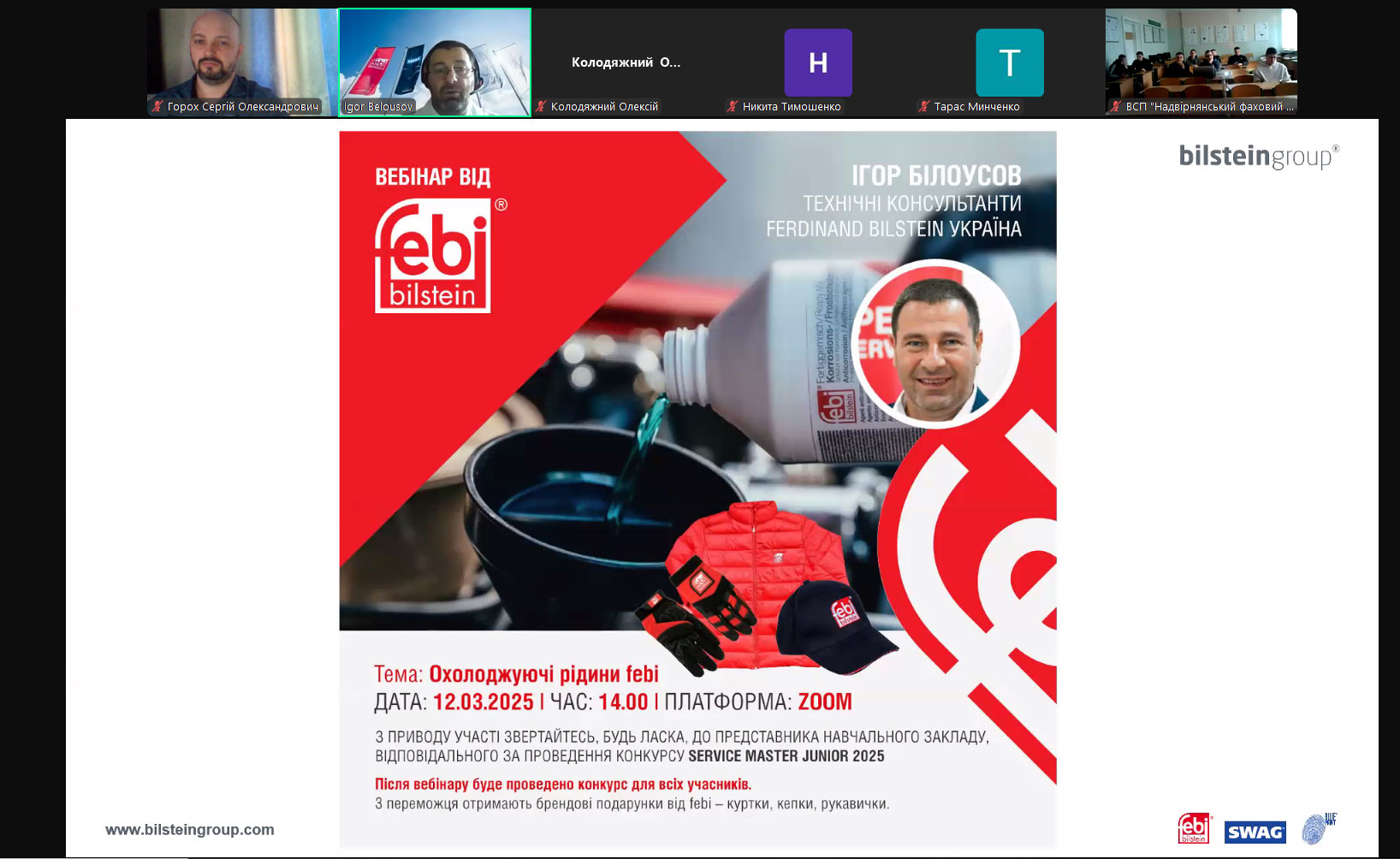Click the SWAG logo in the slide footer

[x=1255, y=832]
